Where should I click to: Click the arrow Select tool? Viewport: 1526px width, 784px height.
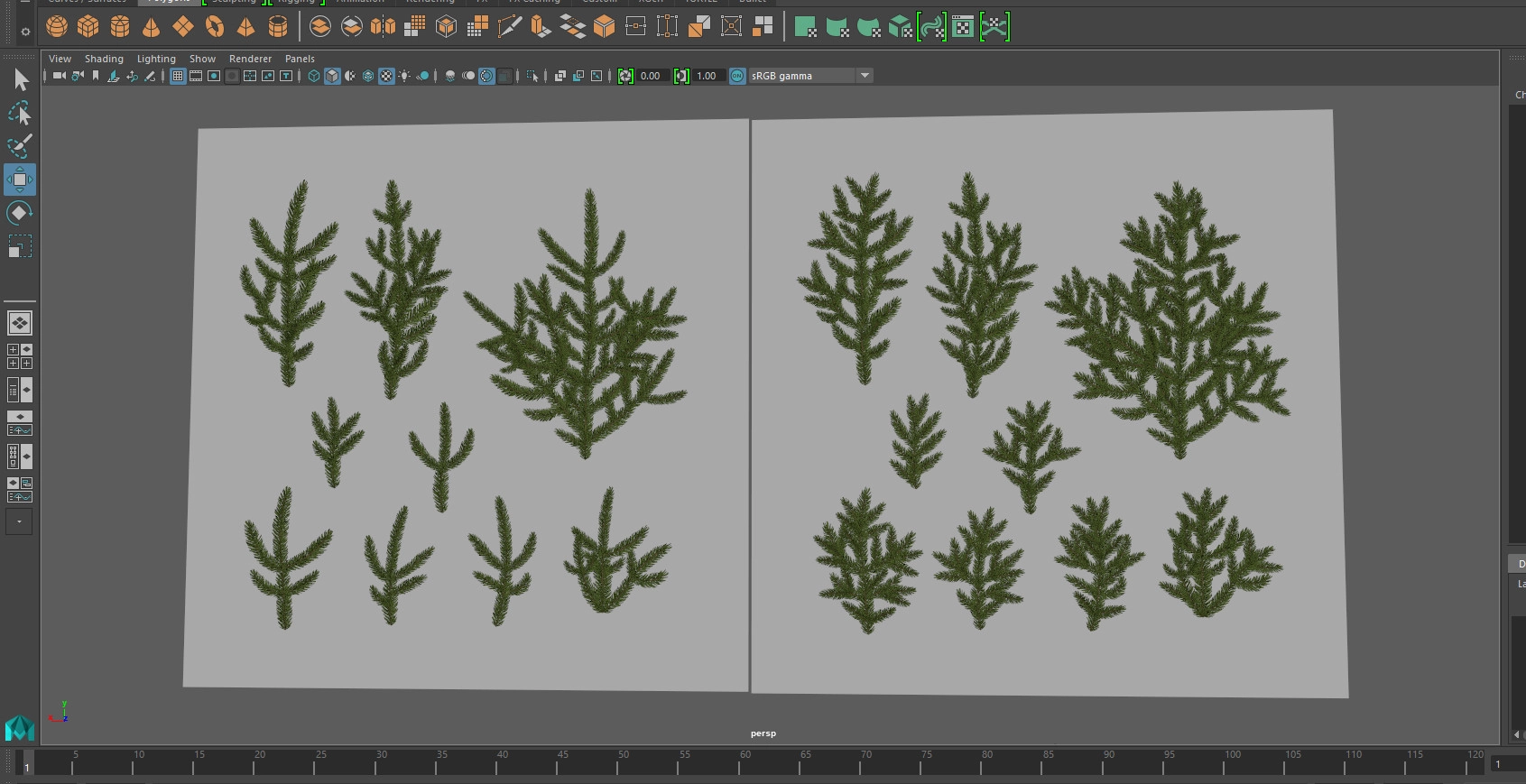pyautogui.click(x=20, y=79)
